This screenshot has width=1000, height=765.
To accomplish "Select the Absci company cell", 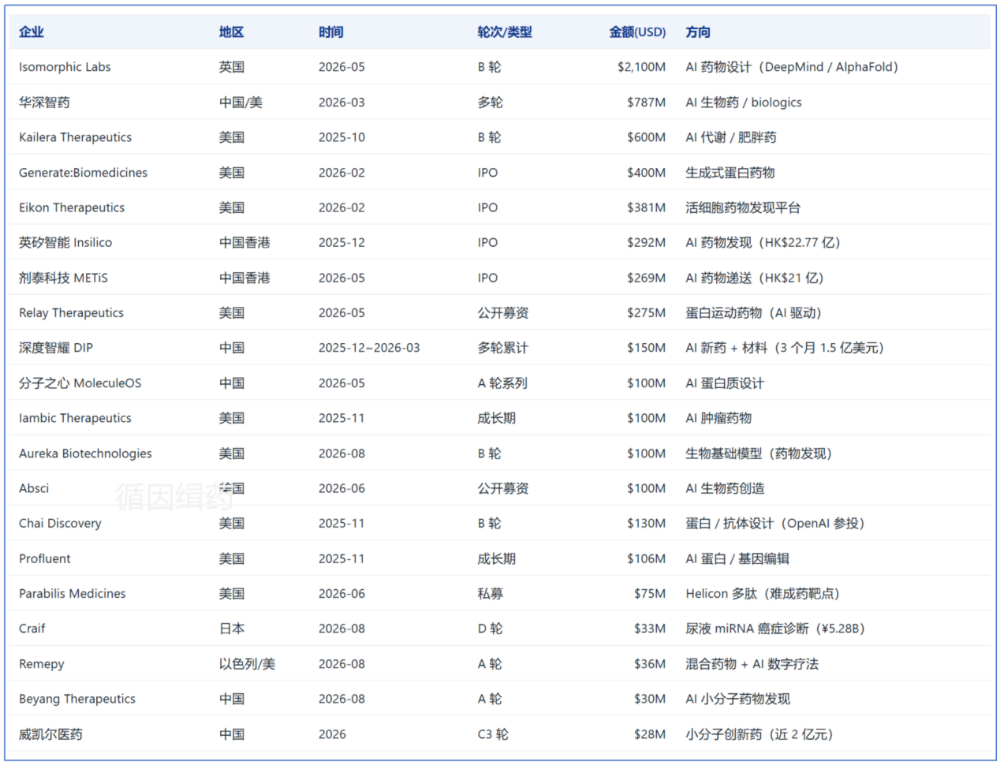I will pos(33,488).
